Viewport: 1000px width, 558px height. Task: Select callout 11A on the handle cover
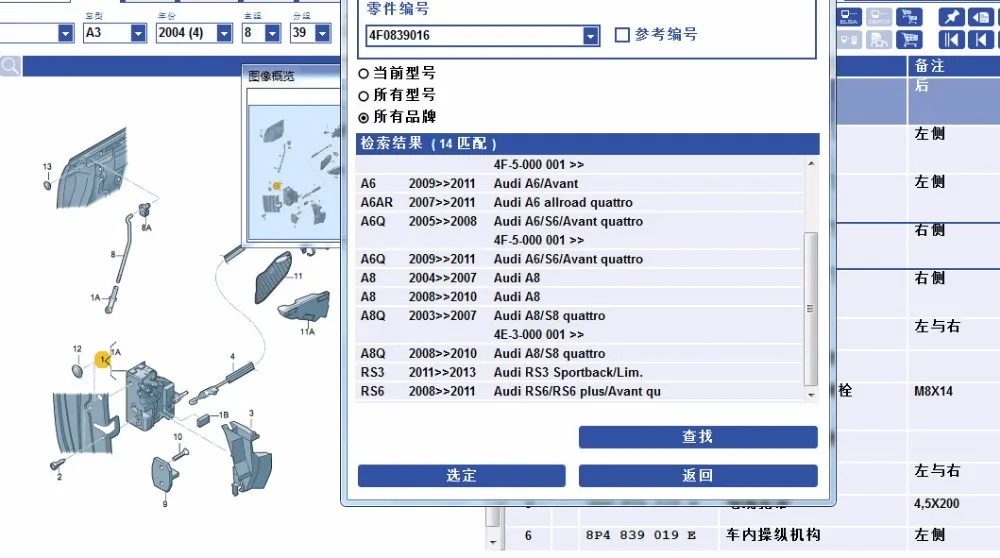pyautogui.click(x=307, y=332)
